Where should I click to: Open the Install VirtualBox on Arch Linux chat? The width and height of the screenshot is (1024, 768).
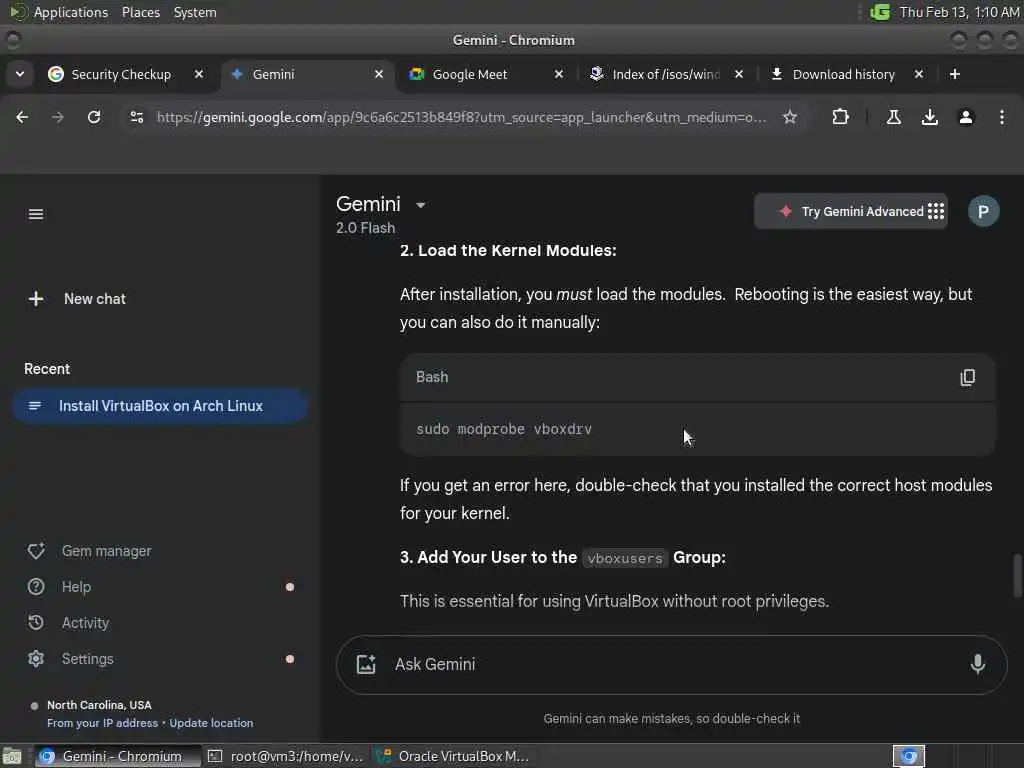(160, 406)
